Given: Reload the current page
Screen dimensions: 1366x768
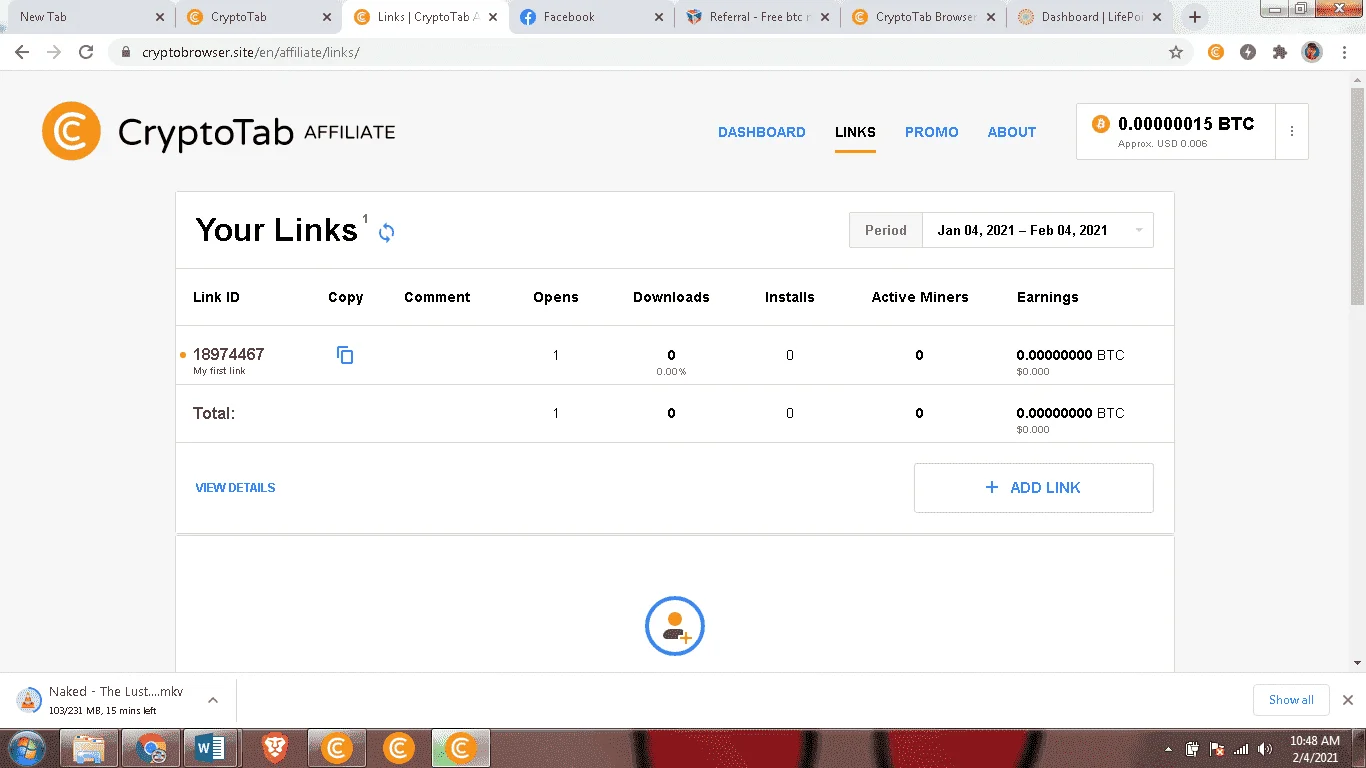Looking at the screenshot, I should [x=86, y=52].
